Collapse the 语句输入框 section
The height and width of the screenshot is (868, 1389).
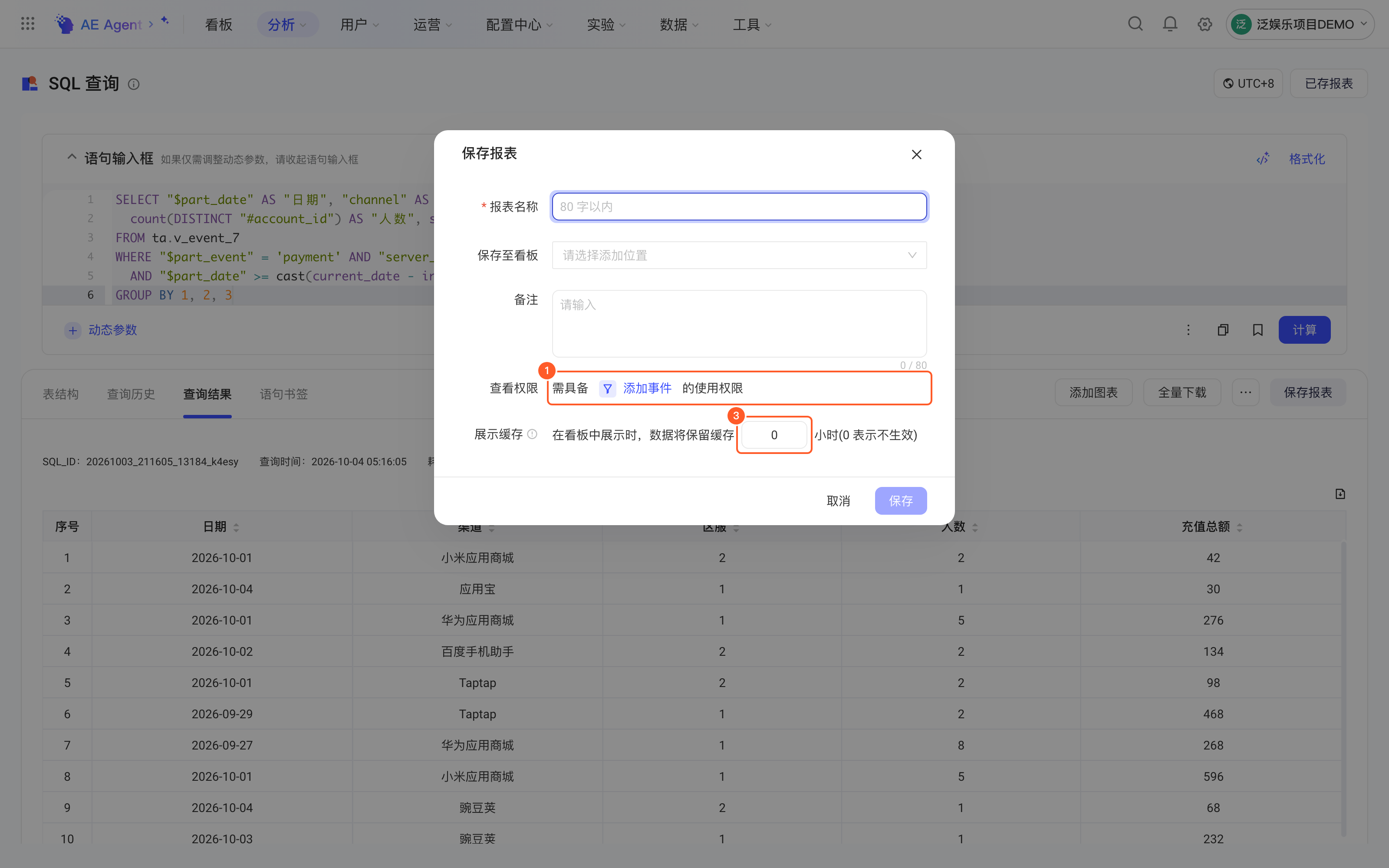(x=72, y=157)
